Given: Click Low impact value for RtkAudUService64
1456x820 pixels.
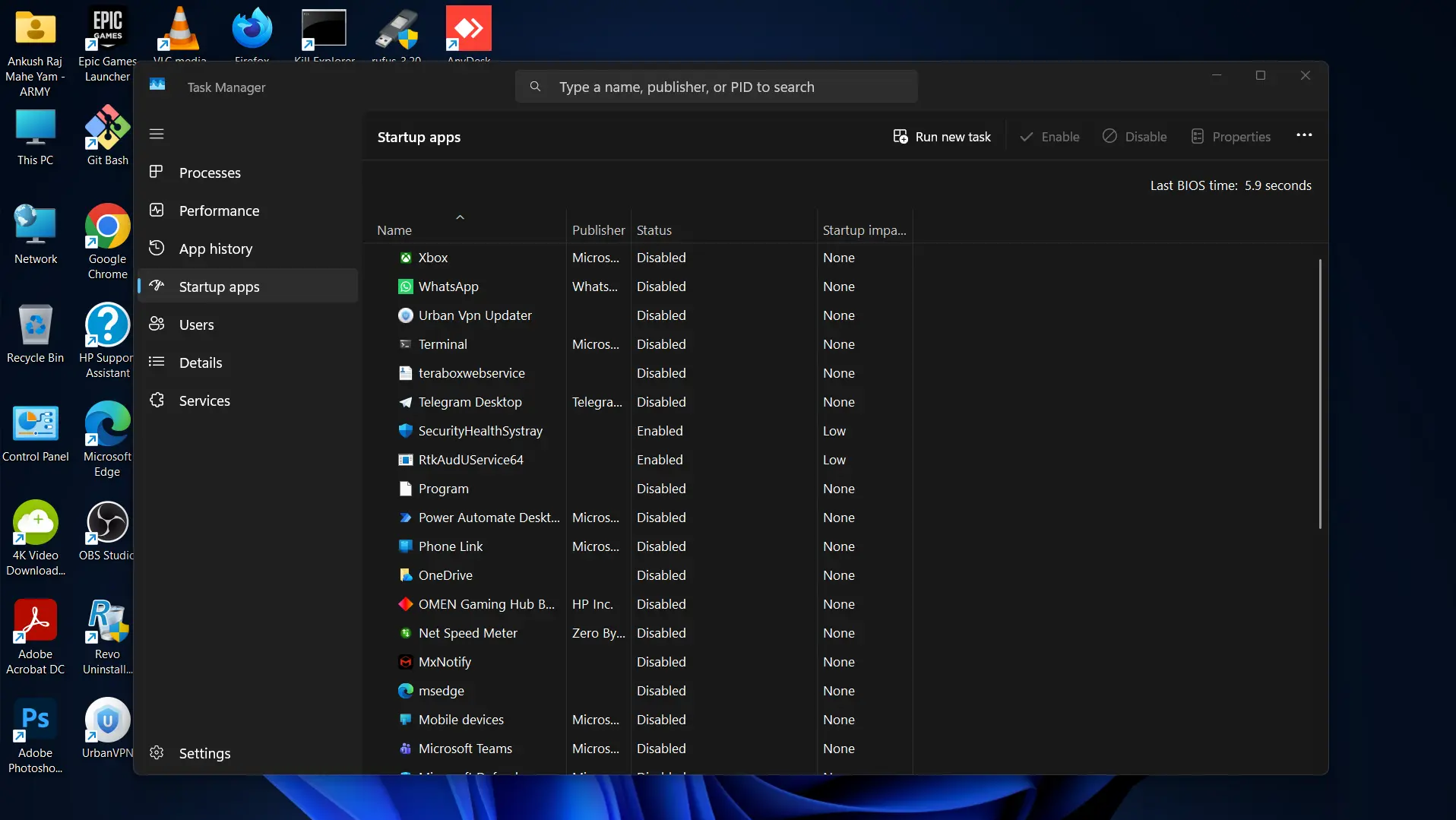Looking at the screenshot, I should coord(834,460).
